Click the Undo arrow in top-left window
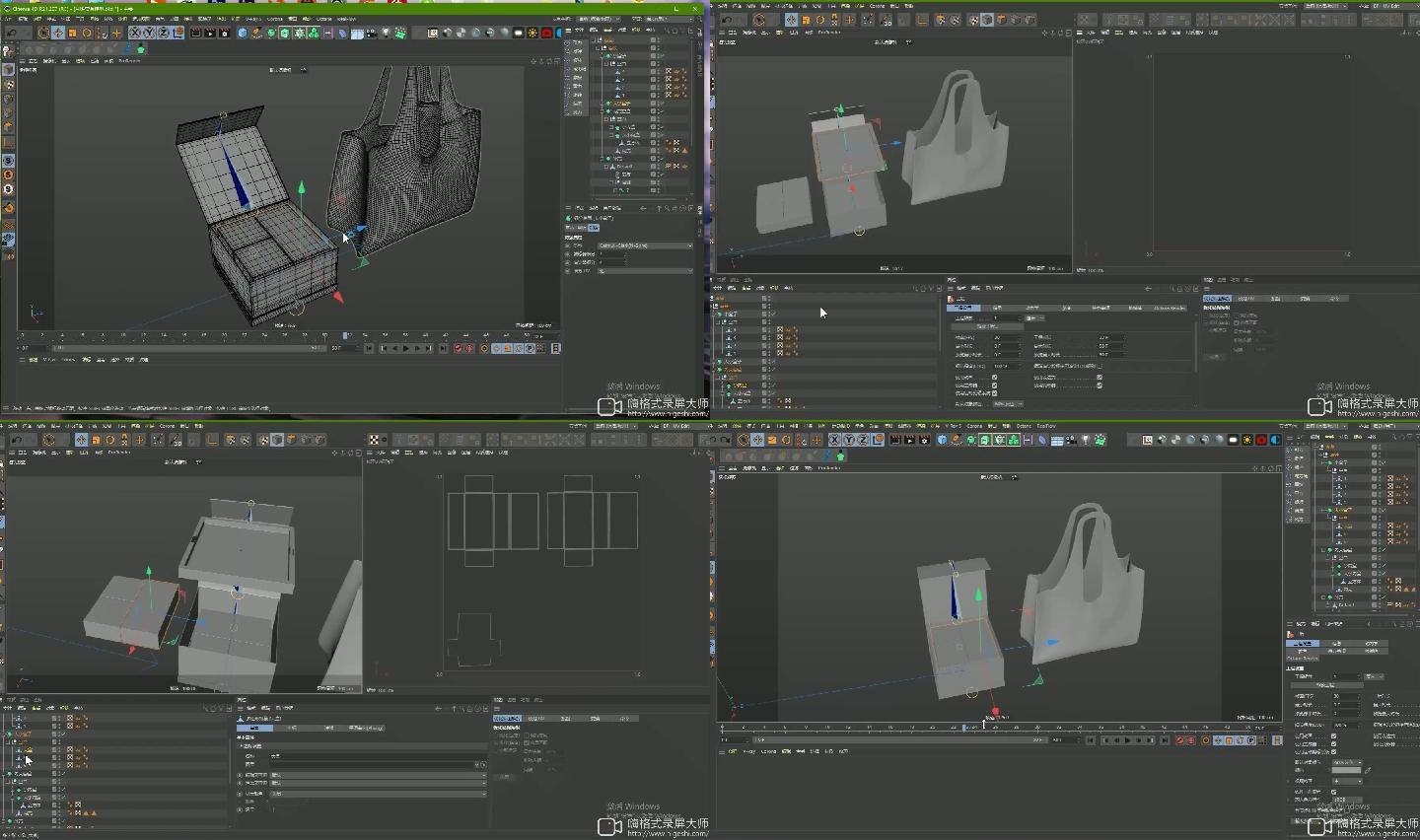 point(11,33)
